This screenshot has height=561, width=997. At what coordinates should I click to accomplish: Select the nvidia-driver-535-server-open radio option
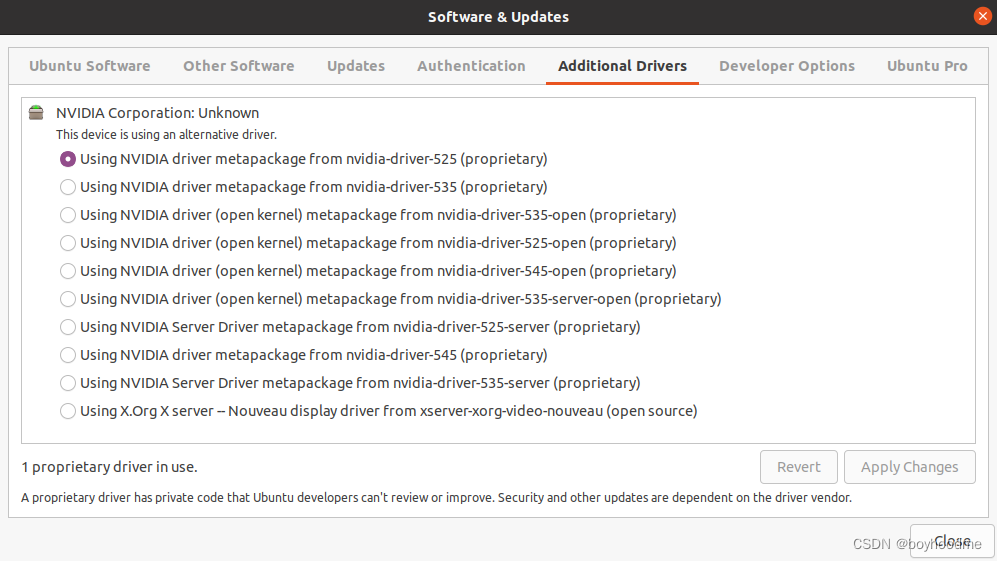[68, 299]
